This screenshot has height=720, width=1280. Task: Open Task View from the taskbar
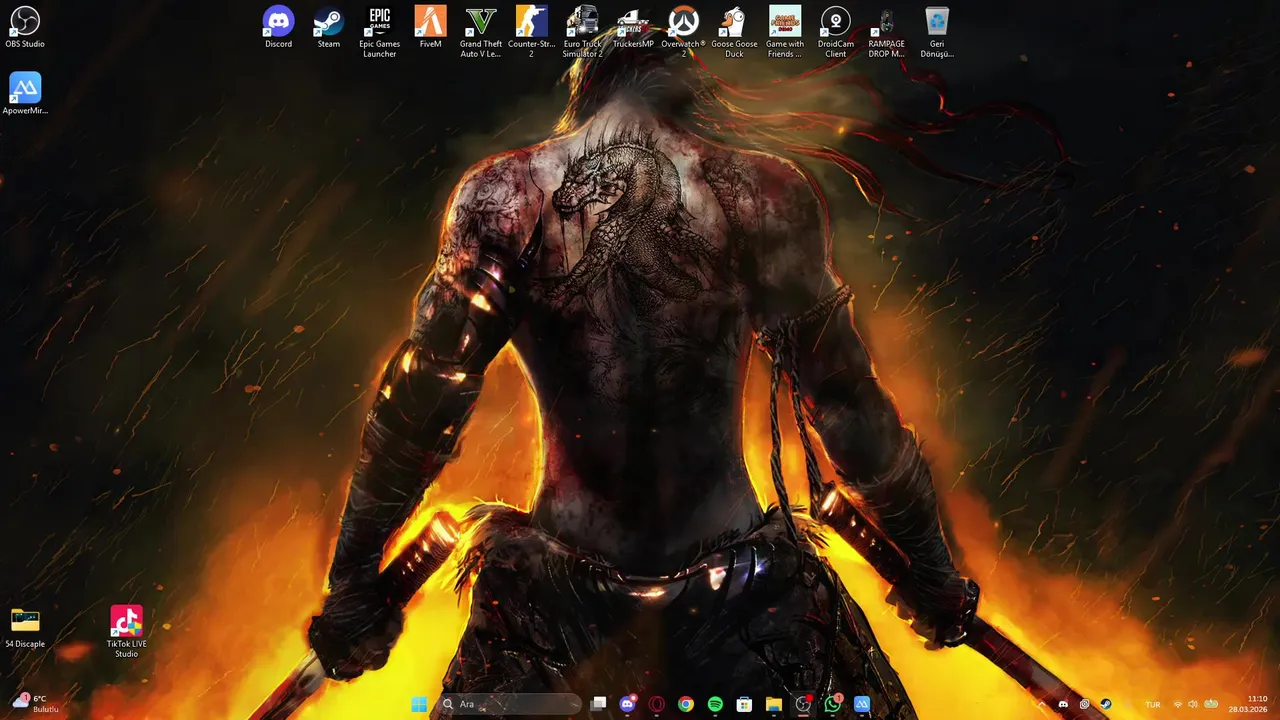[598, 704]
